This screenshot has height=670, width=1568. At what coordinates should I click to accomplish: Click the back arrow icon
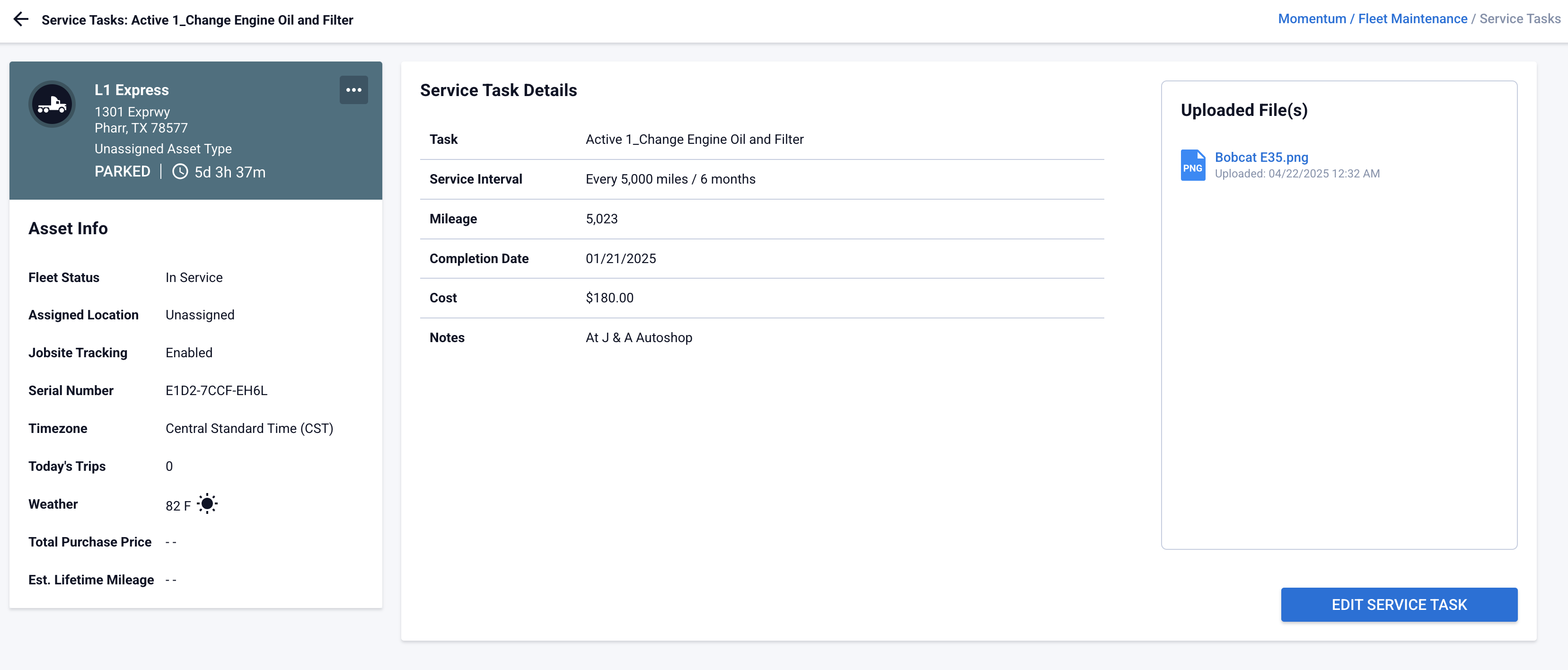click(x=21, y=19)
